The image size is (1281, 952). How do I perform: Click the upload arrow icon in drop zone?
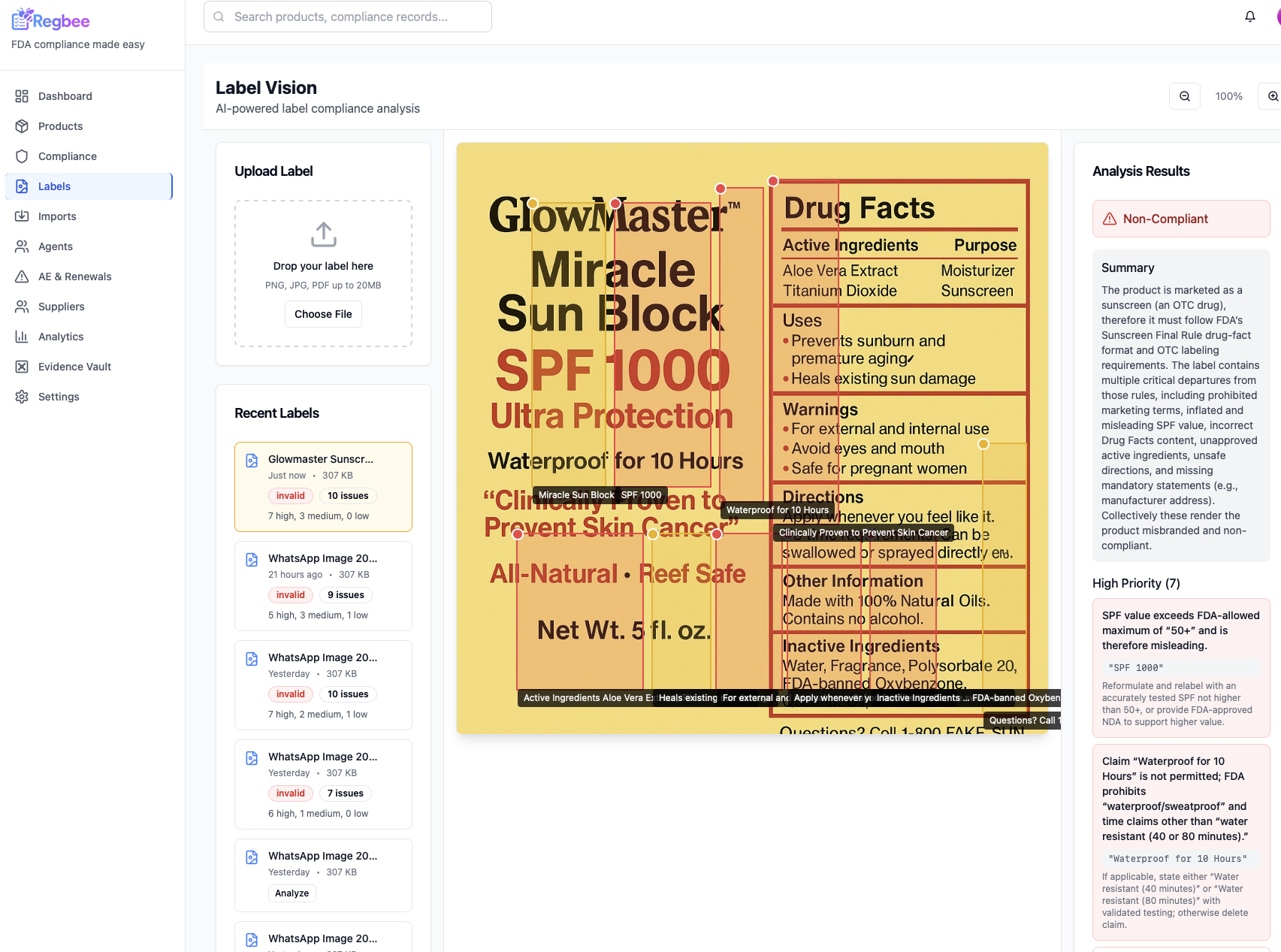pos(323,234)
